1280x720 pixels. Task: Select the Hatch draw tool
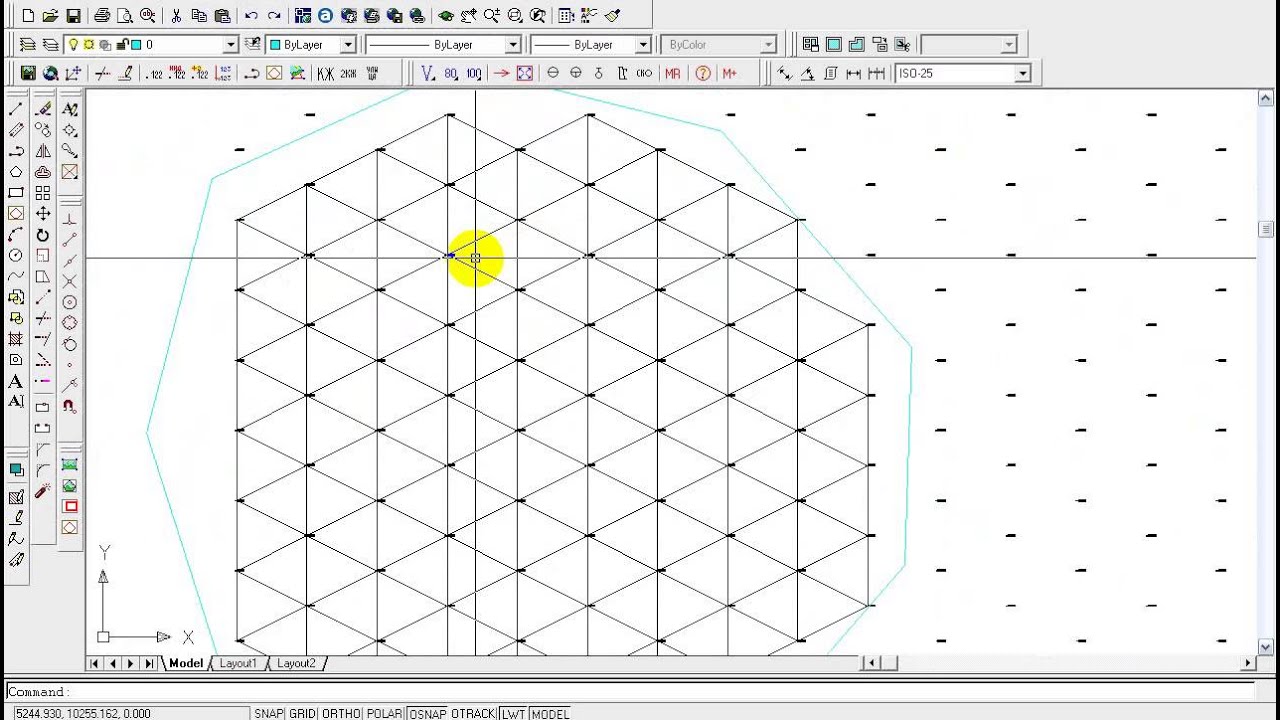point(16,339)
